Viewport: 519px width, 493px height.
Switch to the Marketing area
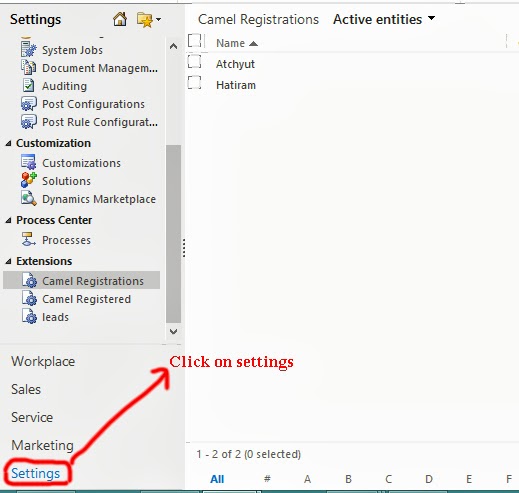pyautogui.click(x=42, y=445)
